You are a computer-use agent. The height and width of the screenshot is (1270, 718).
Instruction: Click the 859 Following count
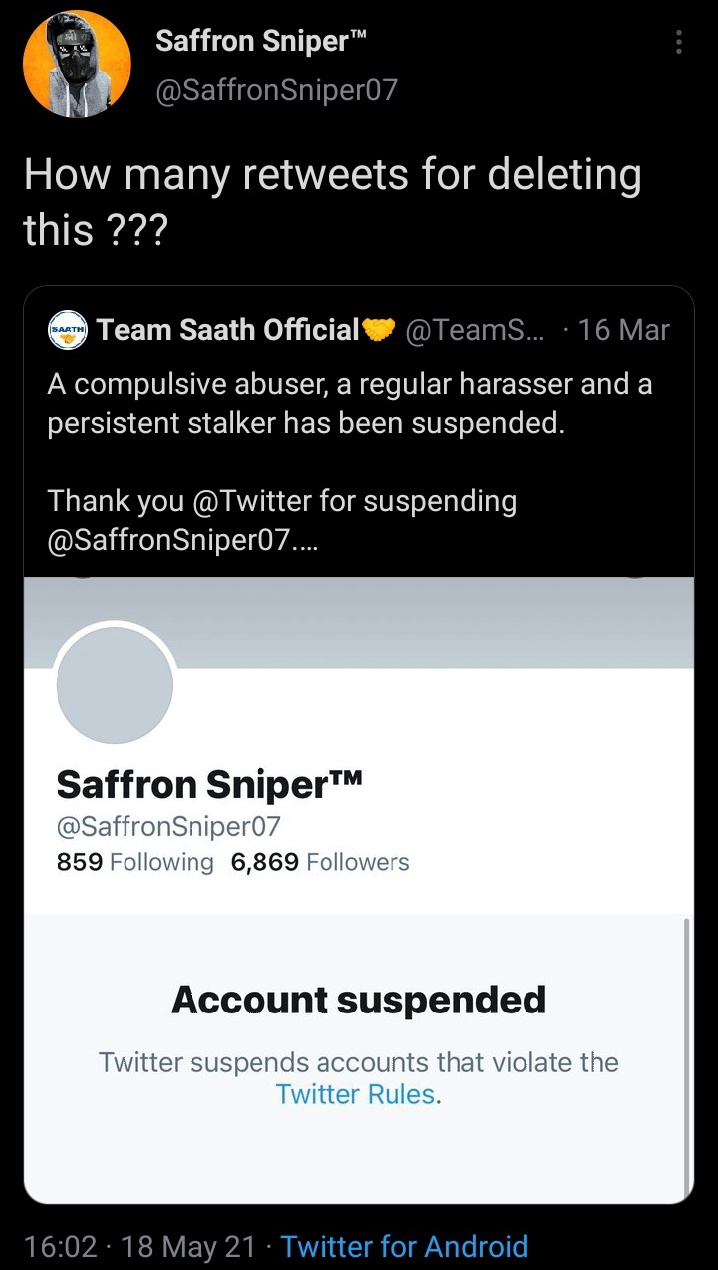pos(135,862)
